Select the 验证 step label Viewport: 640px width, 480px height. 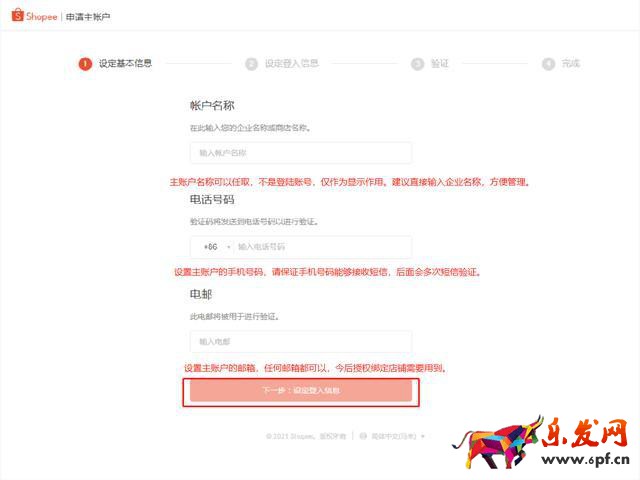(x=440, y=63)
